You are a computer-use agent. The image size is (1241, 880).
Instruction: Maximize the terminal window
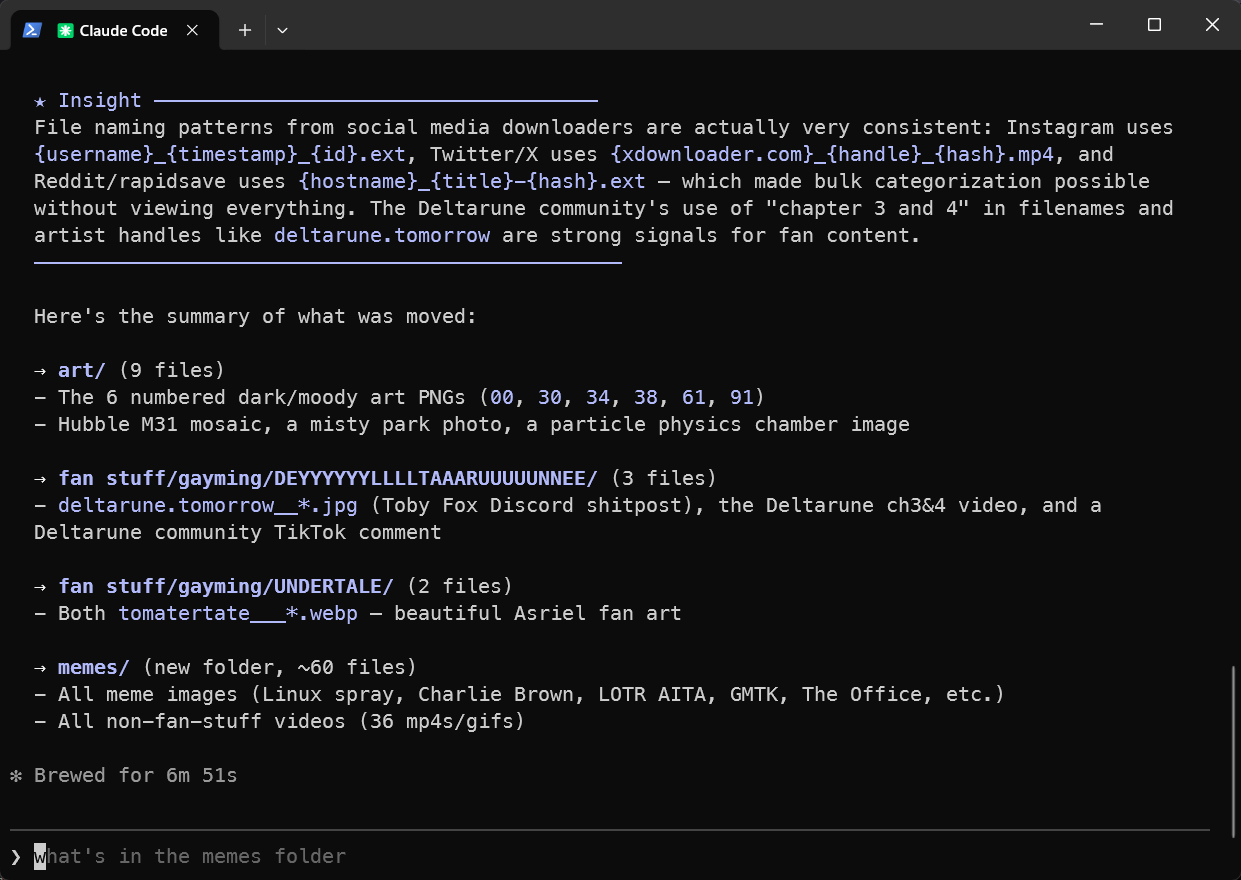coord(1154,25)
